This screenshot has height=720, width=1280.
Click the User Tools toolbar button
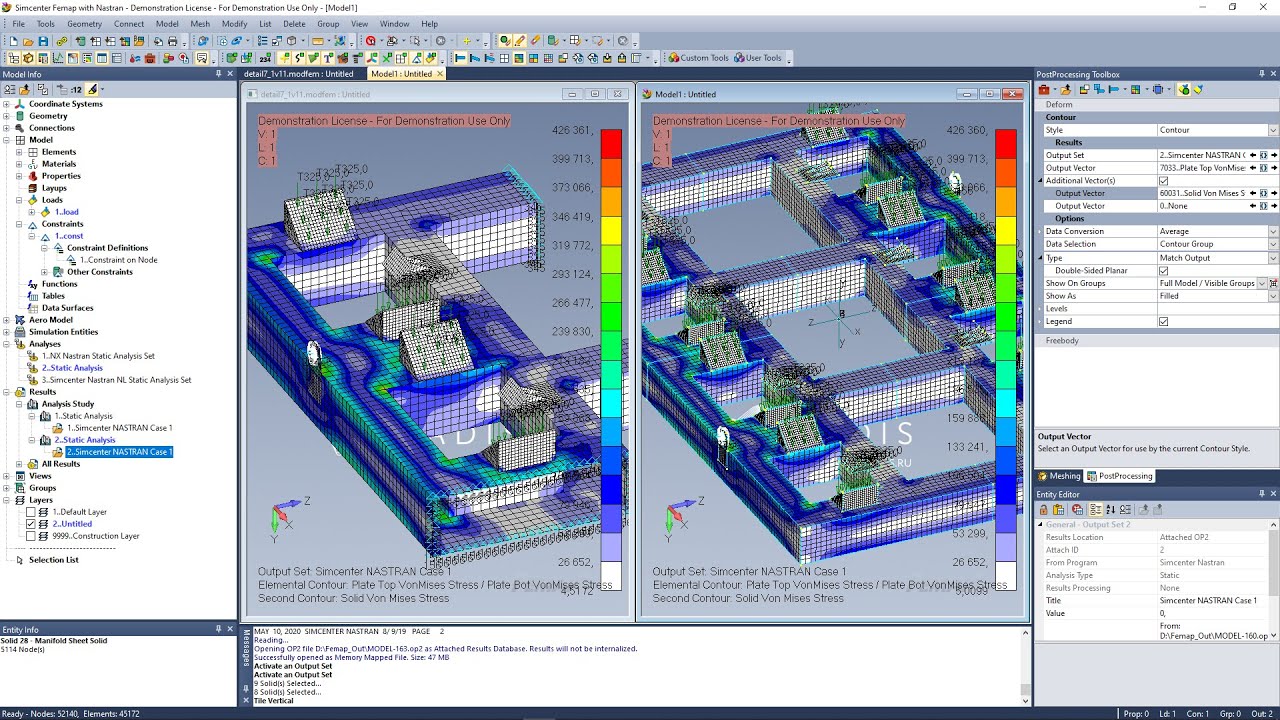click(x=757, y=58)
